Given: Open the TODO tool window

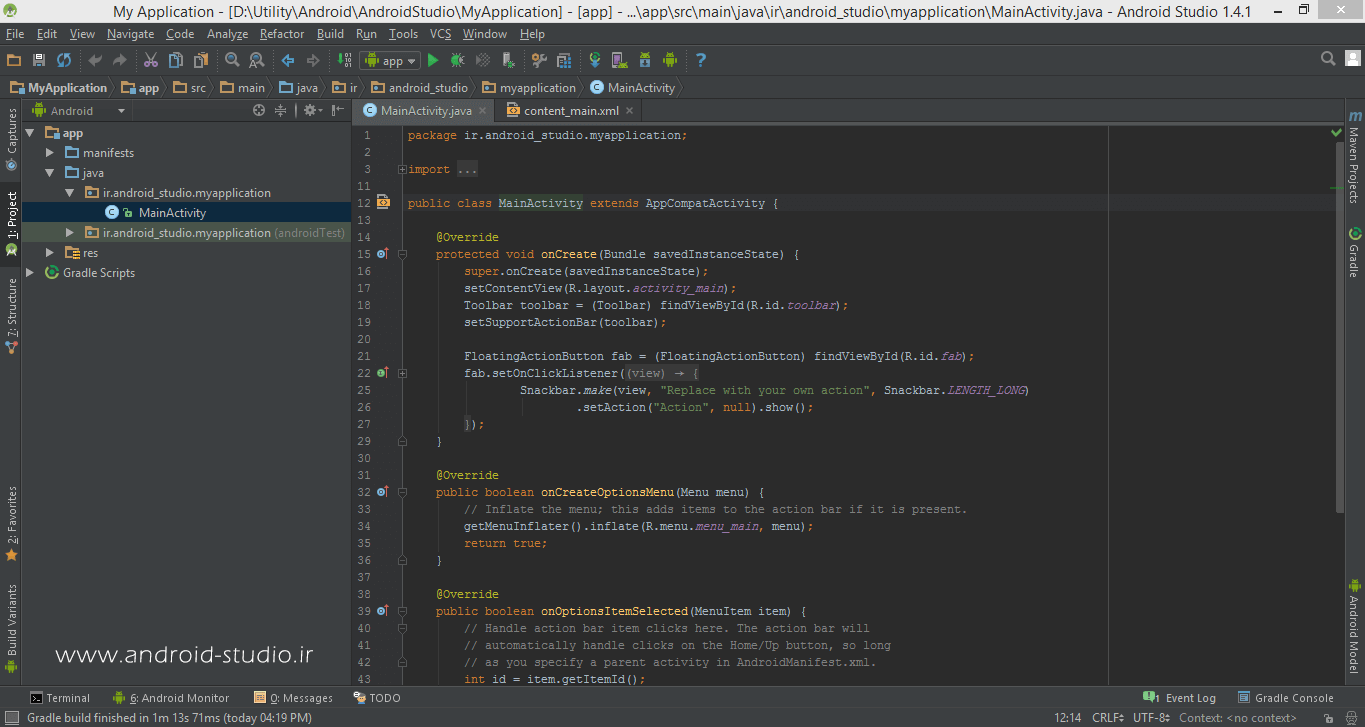Looking at the screenshot, I should (x=377, y=698).
